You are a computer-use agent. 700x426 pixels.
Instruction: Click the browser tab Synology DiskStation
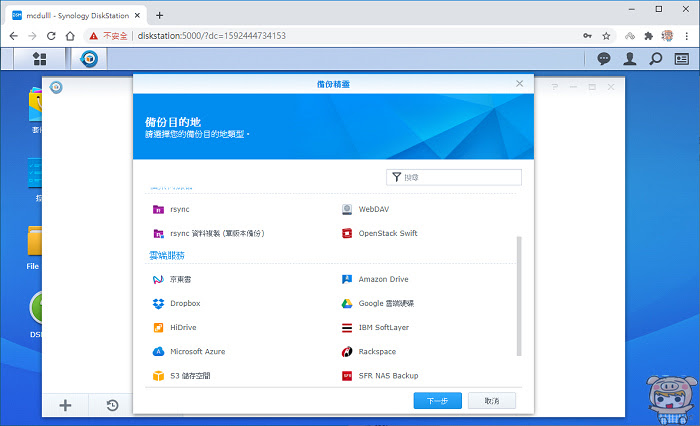(76, 16)
